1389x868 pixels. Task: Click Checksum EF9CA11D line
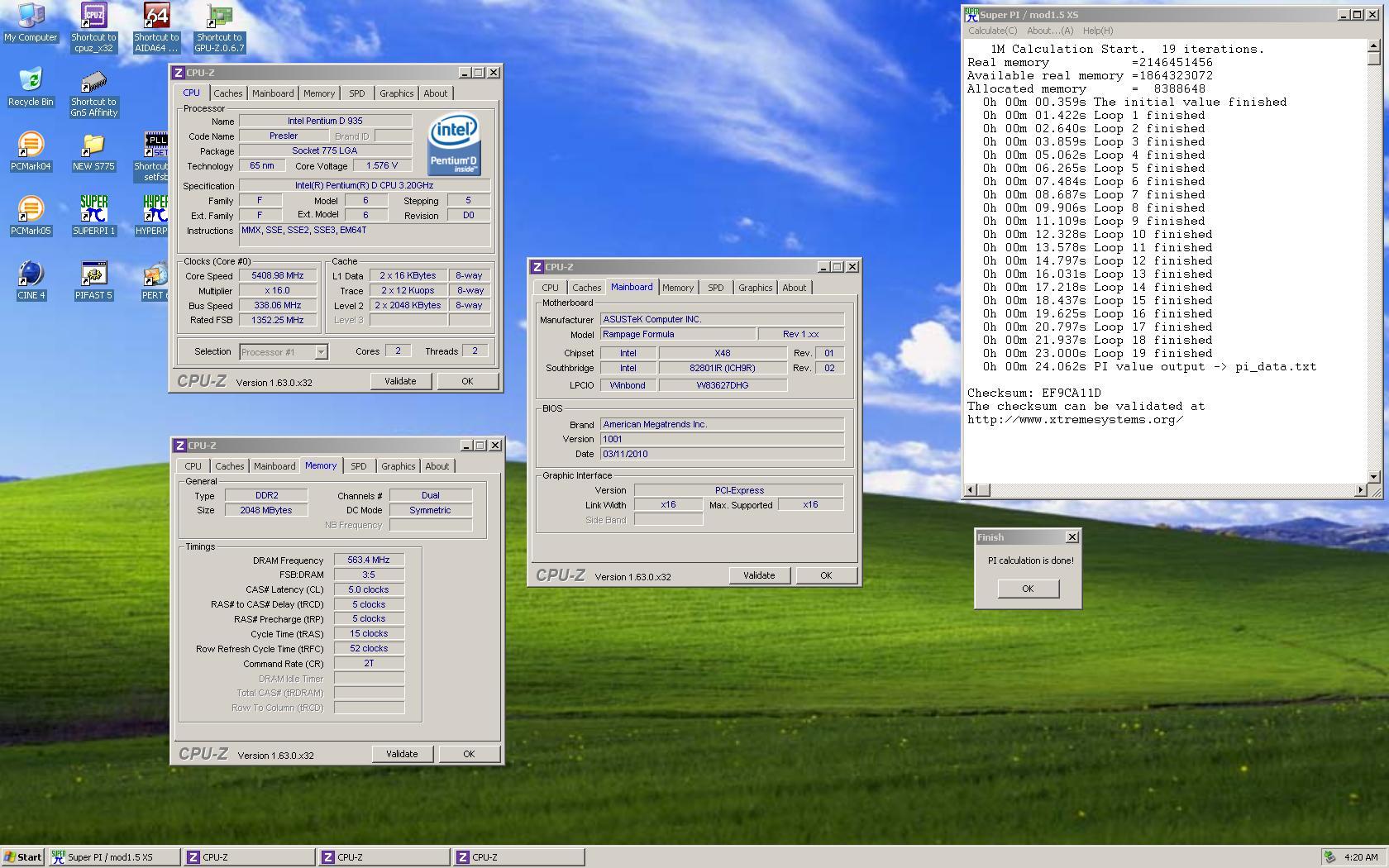1034,393
